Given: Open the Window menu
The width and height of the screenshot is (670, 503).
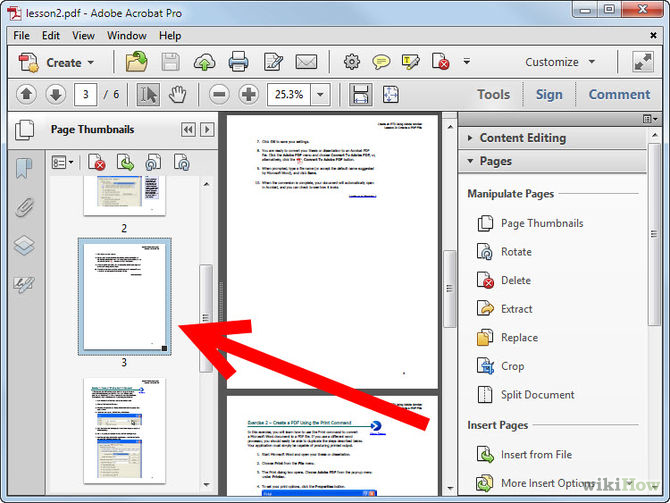Looking at the screenshot, I should [127, 35].
